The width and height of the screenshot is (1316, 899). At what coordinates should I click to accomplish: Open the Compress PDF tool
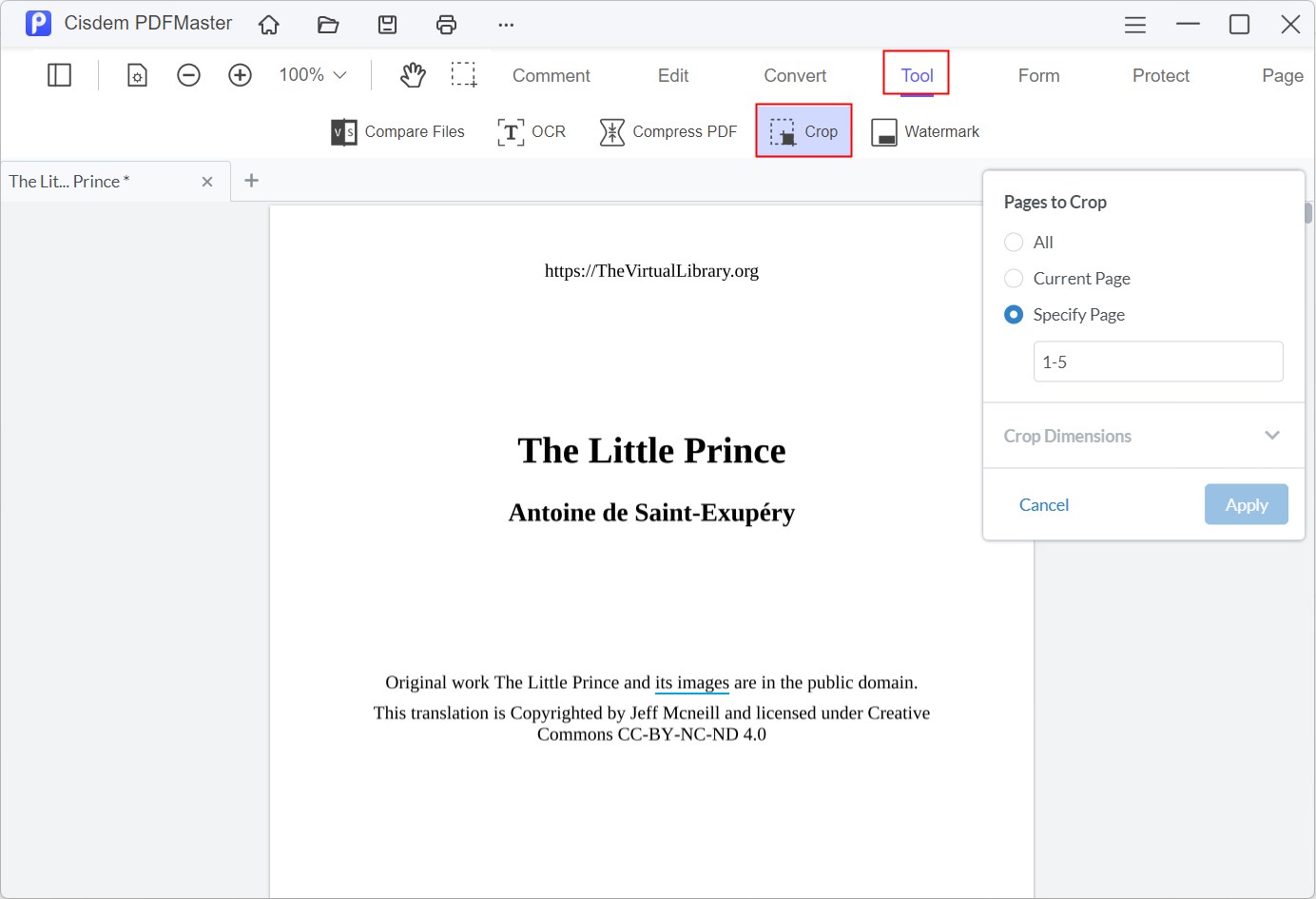[668, 131]
